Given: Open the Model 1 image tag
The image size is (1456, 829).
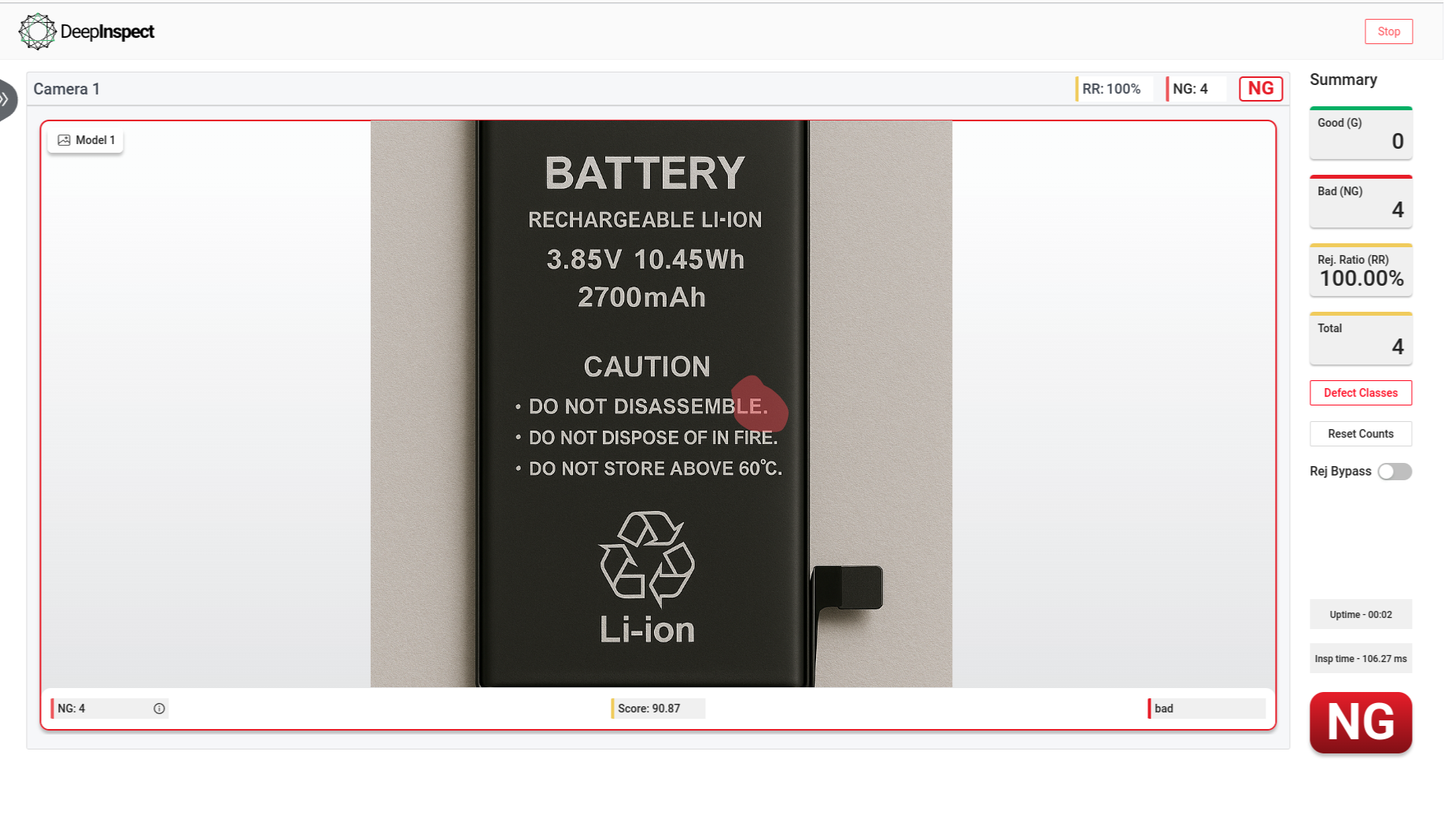Looking at the screenshot, I should pyautogui.click(x=86, y=140).
